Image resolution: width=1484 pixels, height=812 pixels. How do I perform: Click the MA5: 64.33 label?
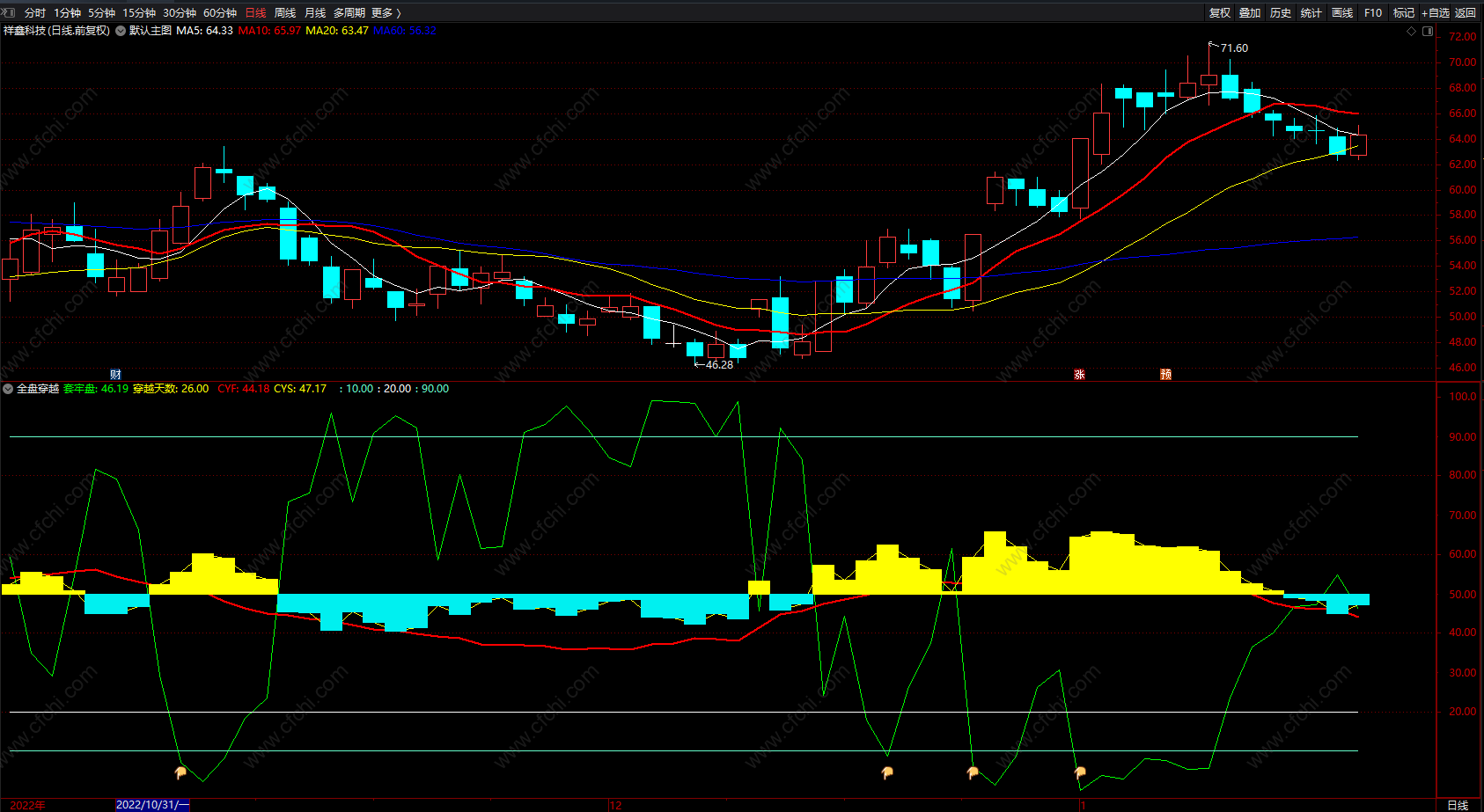point(205,31)
